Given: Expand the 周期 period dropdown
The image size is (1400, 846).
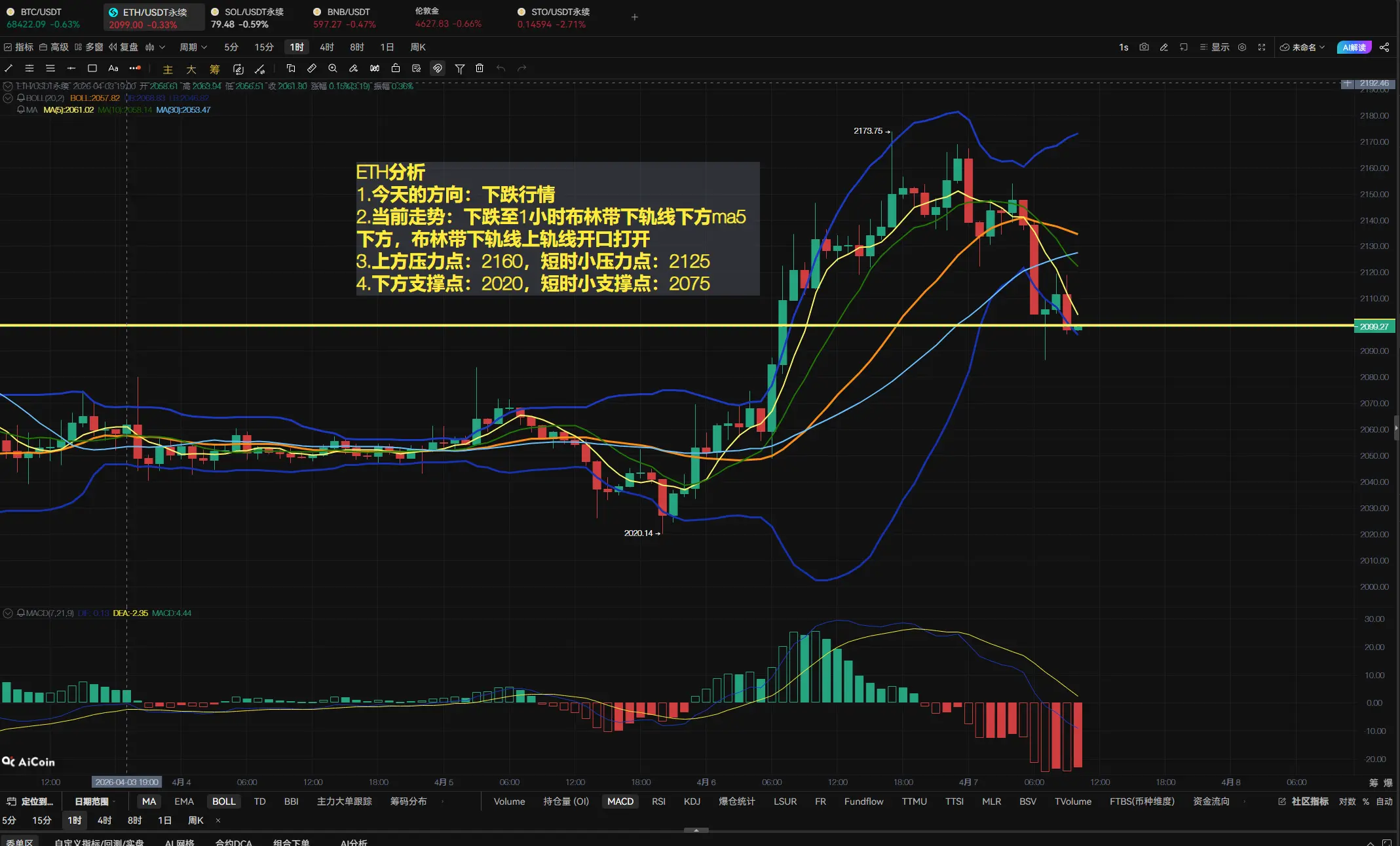Looking at the screenshot, I should click(x=193, y=47).
